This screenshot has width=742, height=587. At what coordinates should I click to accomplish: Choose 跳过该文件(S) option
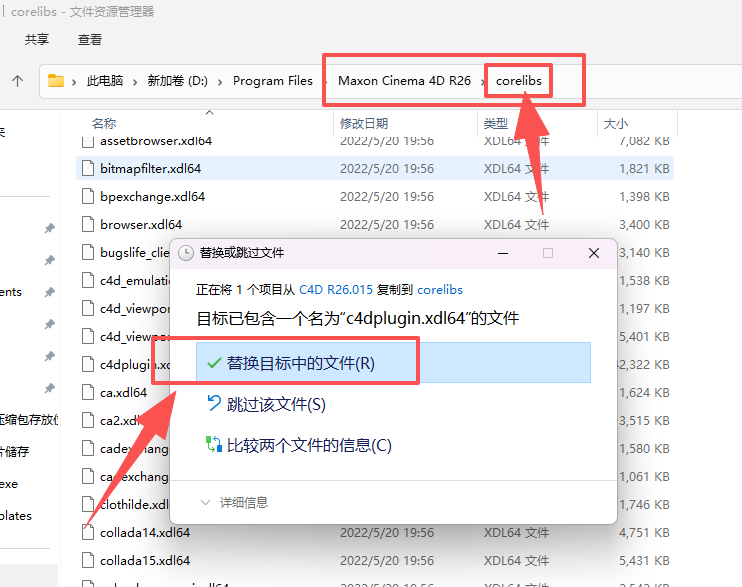click(x=276, y=404)
